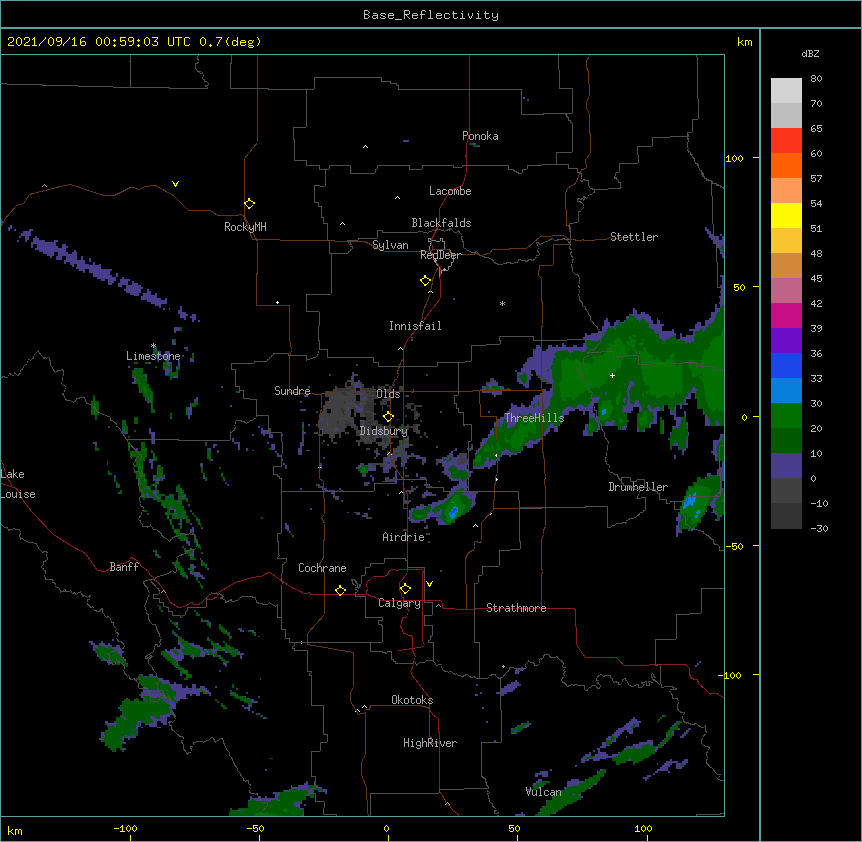The width and height of the screenshot is (862, 842).
Task: Click the bright green swatch beside 30 dBZ
Action: (x=786, y=416)
